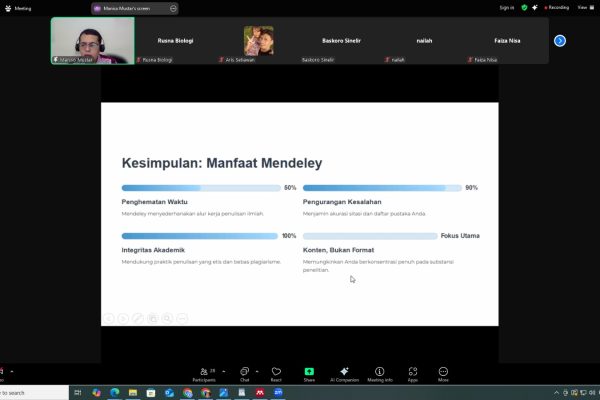Expand the arrow next to Chat
The width and height of the screenshot is (600, 400).
point(257,371)
